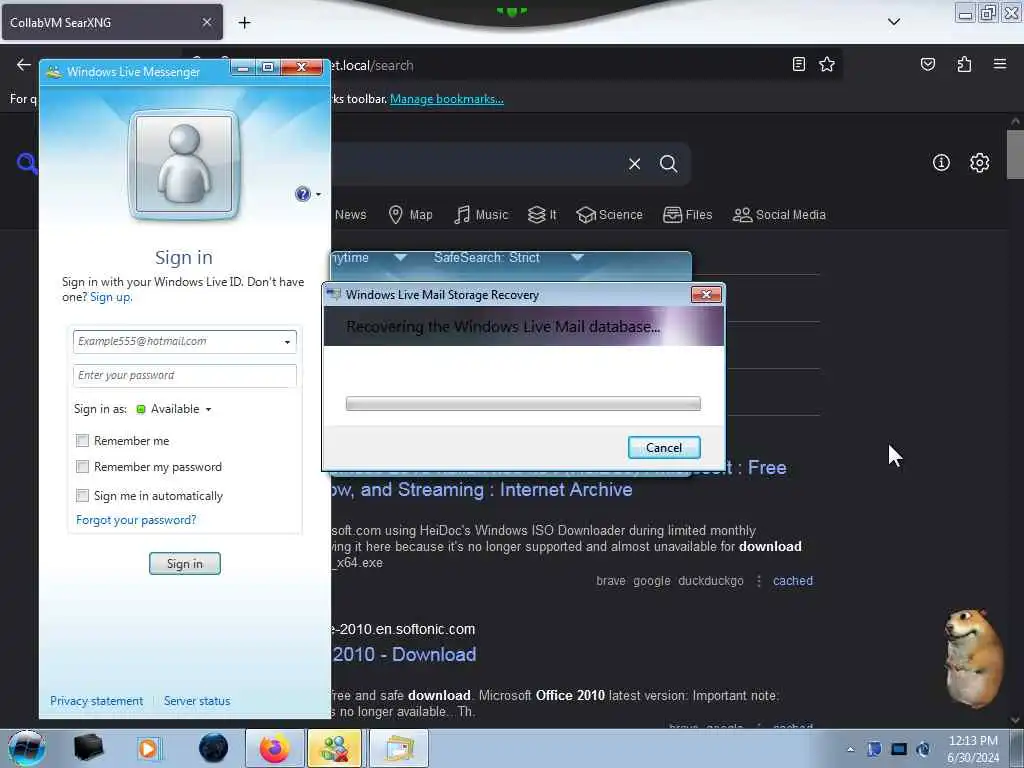Expand the Windows Live ID dropdown arrow

(287, 342)
